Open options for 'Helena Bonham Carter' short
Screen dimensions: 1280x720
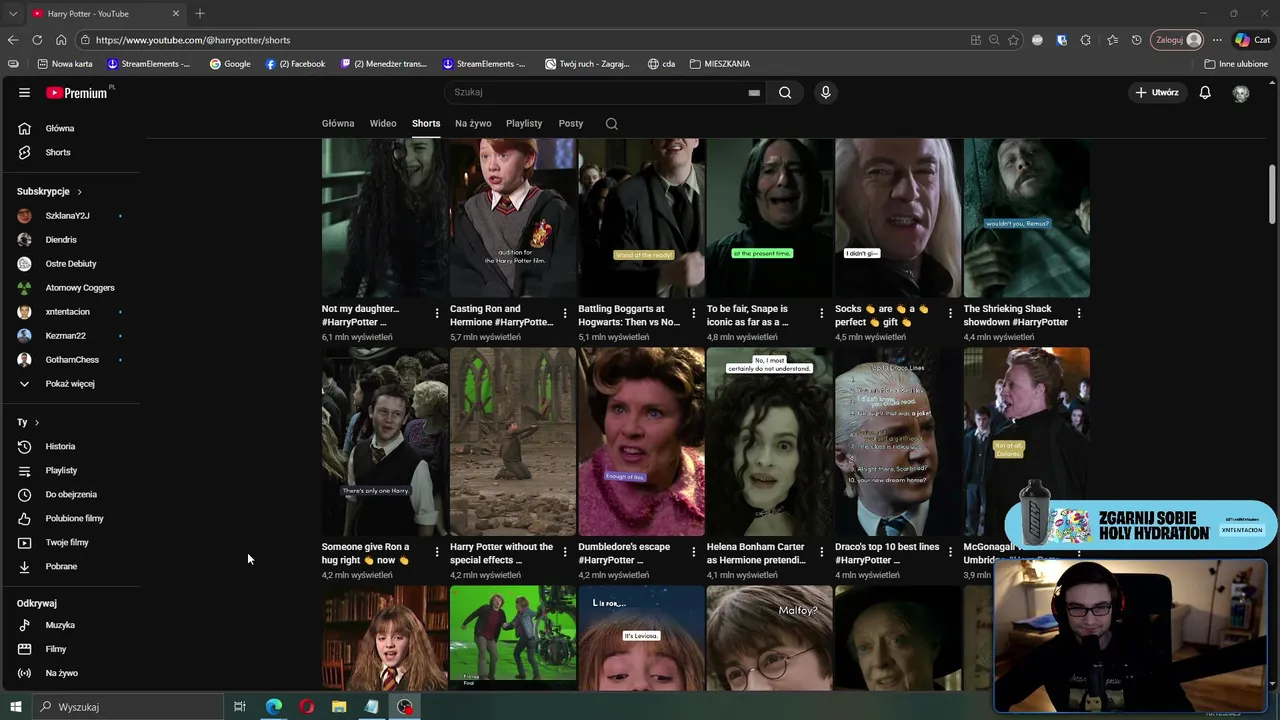click(x=822, y=552)
